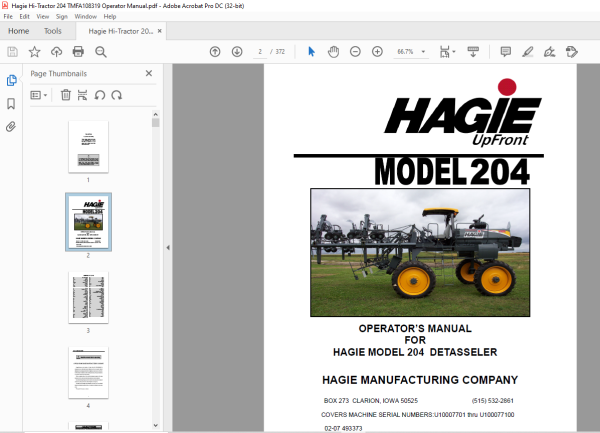Screen dimensions: 600x433
Task: Open thumbnails options dropdown menu
Action: tap(39, 95)
